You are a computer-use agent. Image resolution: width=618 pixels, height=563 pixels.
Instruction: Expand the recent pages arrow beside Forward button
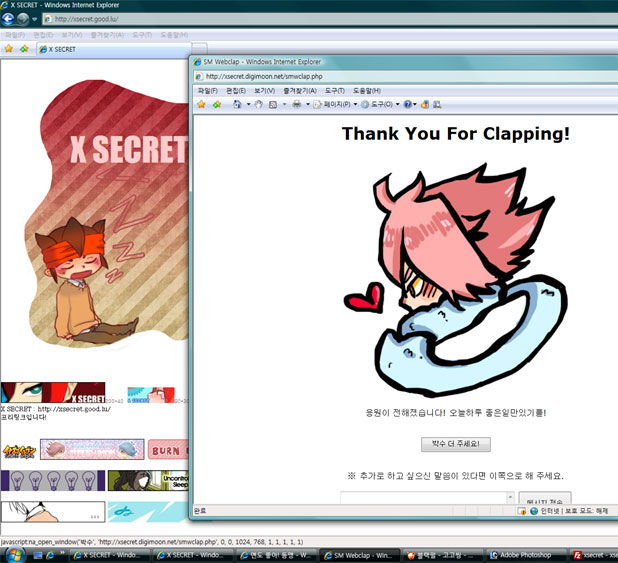[x=35, y=19]
